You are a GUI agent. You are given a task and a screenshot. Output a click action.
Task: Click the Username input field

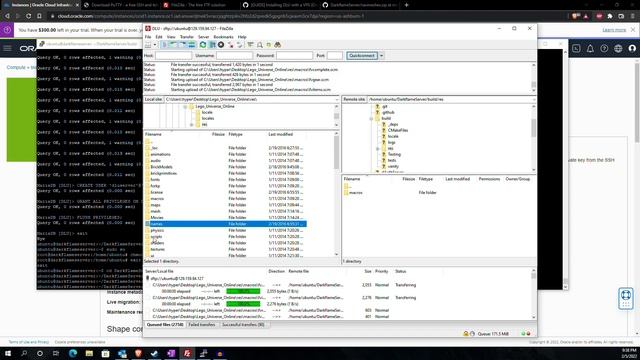(x=234, y=56)
